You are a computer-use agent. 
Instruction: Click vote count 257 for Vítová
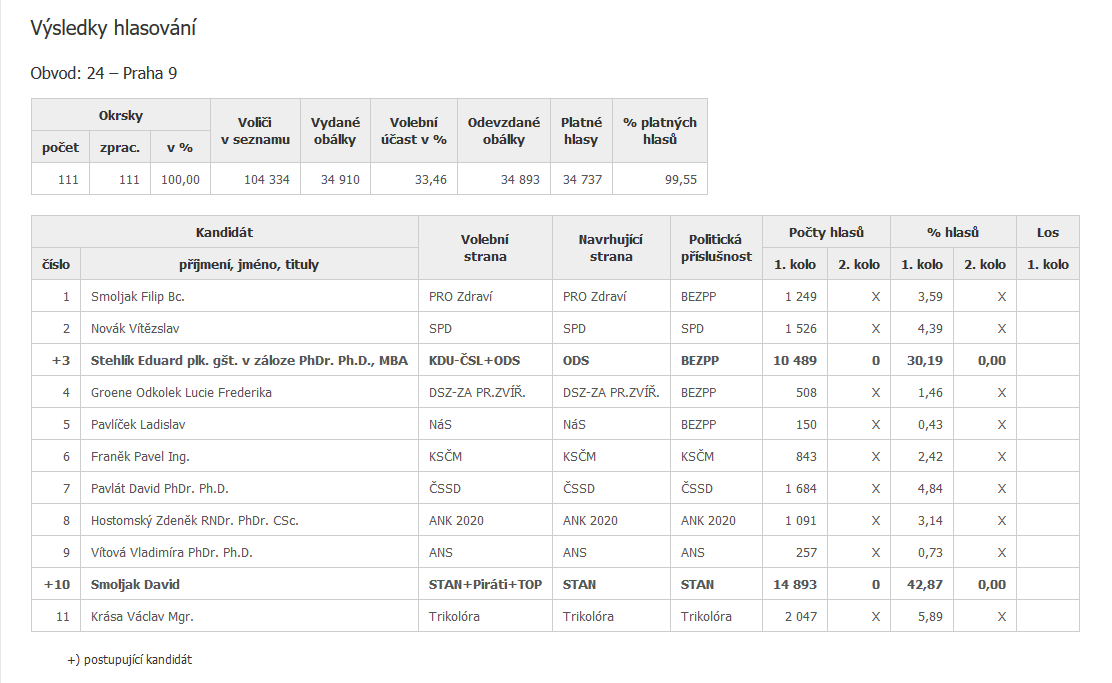tap(806, 552)
